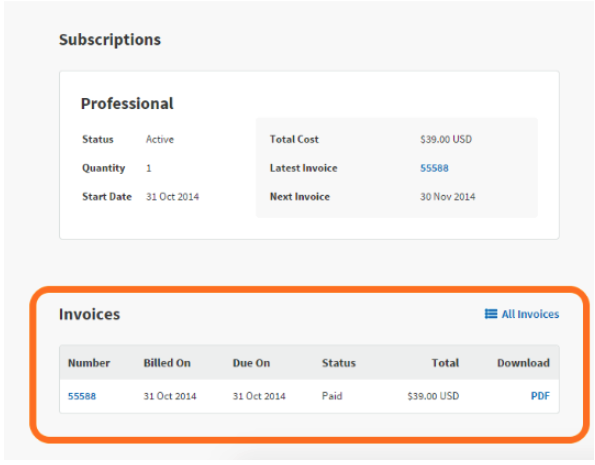This screenshot has height=465, width=595.
Task: Click the Total Cost label
Action: [294, 139]
